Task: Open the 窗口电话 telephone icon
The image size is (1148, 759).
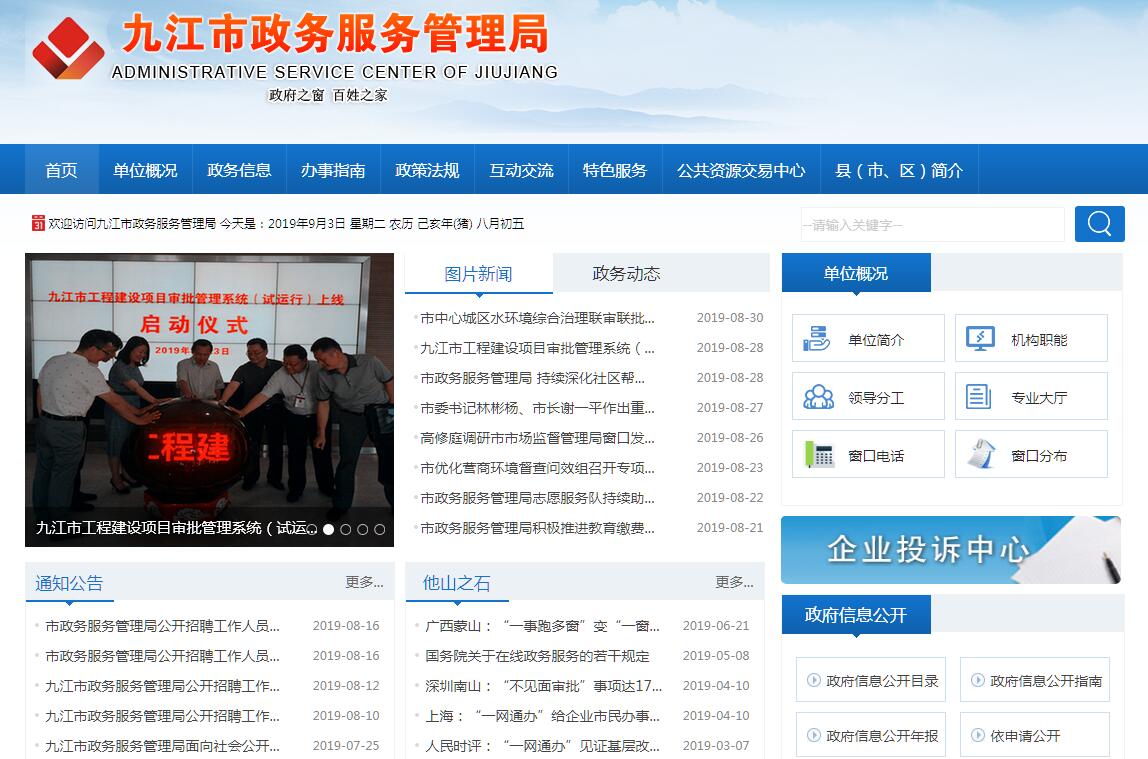Action: [819, 455]
